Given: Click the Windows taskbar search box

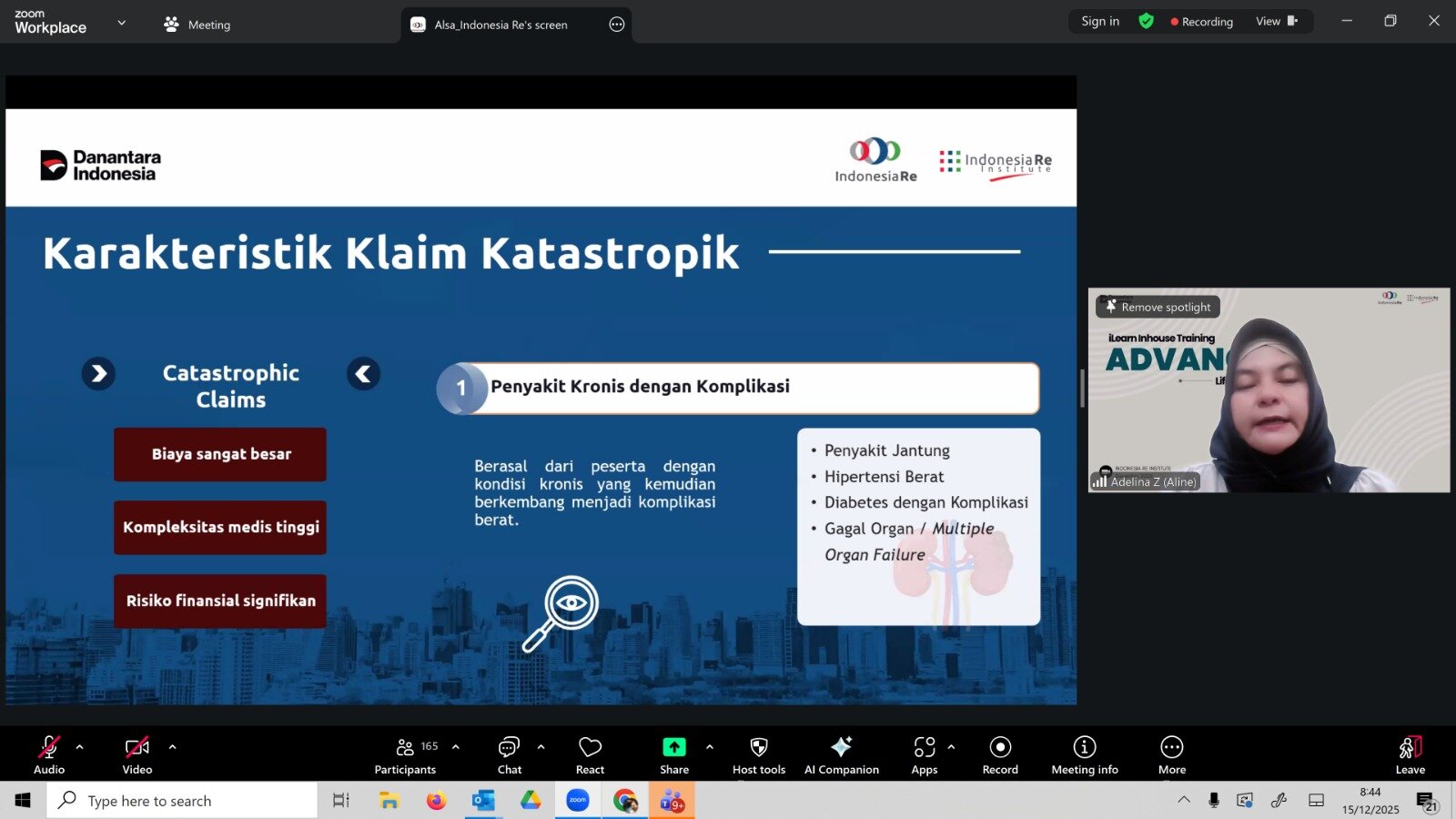Looking at the screenshot, I should click(182, 801).
